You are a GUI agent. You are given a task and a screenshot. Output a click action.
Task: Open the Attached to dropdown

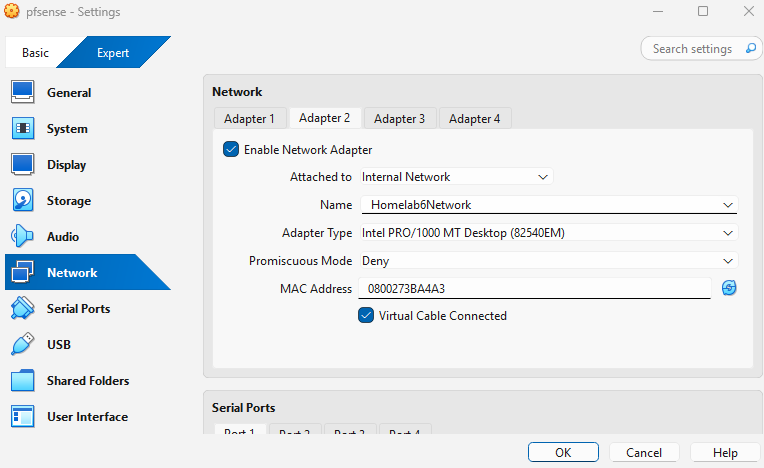tap(457, 177)
